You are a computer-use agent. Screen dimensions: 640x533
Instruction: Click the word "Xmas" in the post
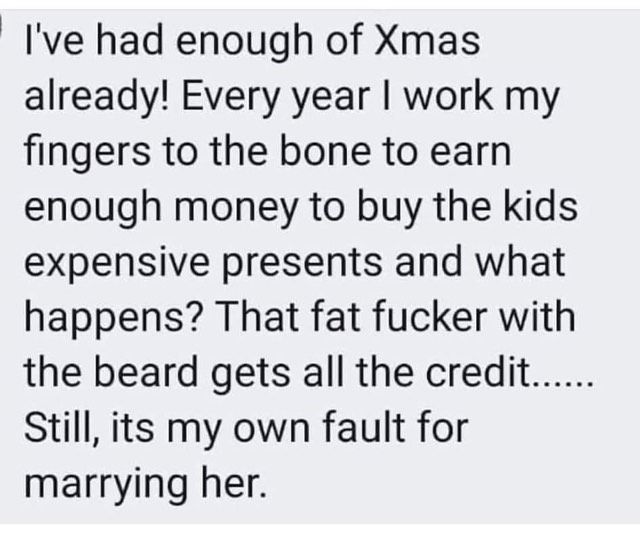click(427, 41)
